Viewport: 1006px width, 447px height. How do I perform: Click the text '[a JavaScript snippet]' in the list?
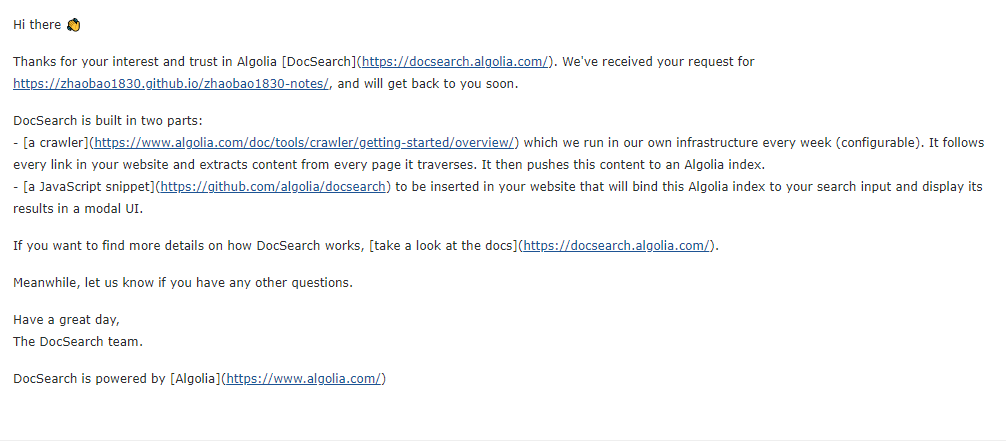89,187
